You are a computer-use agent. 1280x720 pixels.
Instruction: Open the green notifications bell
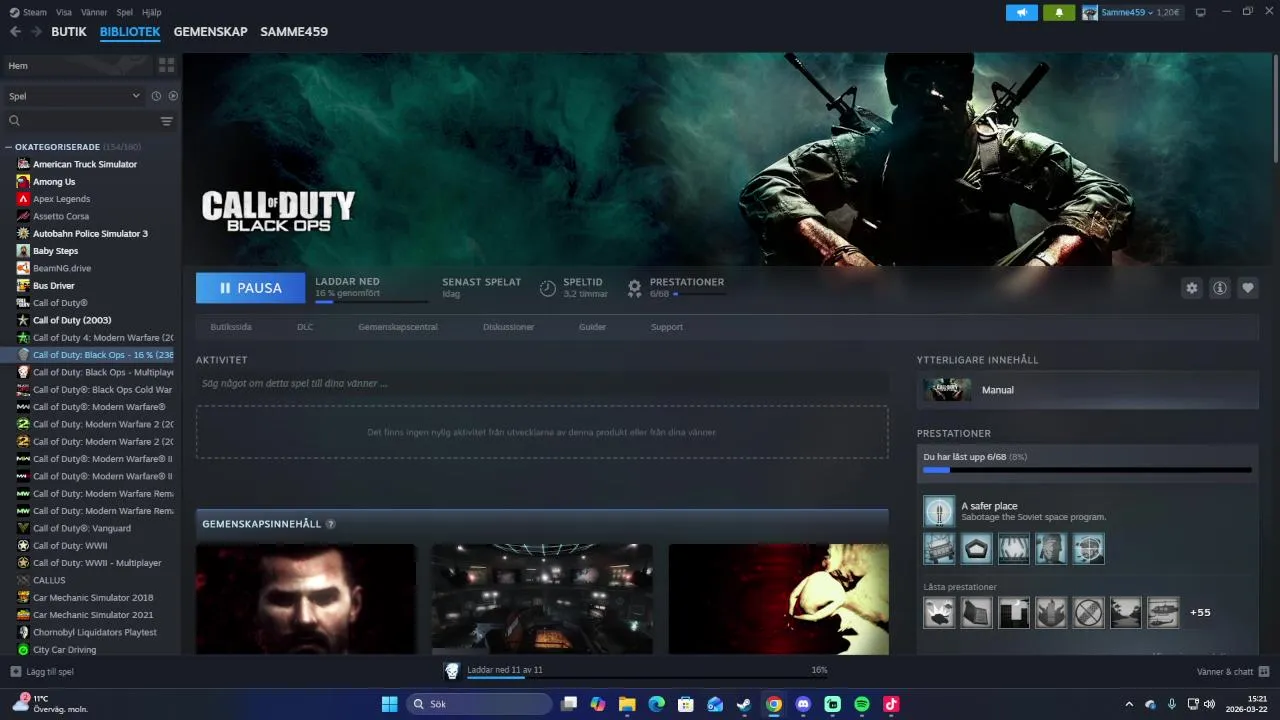[1059, 12]
